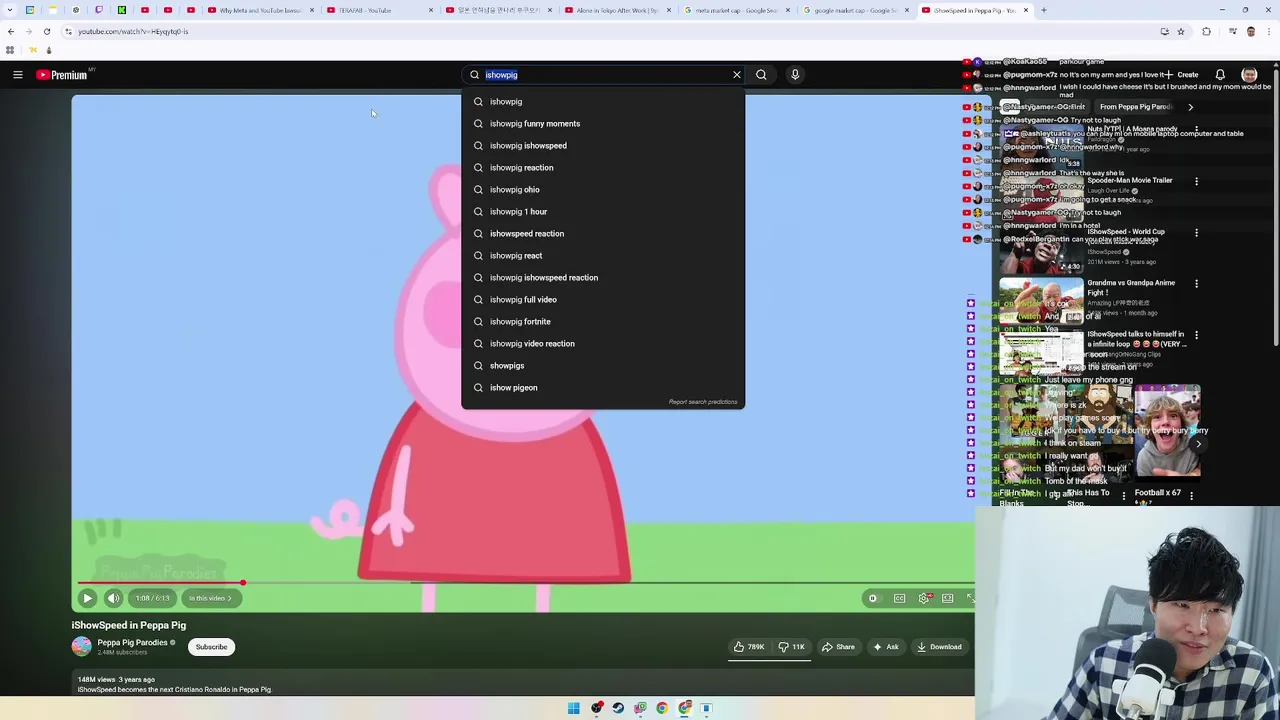Open Grandma vs Grandpa Anime Fight thumbnail
This screenshot has width=1280, height=720.
[x=1040, y=301]
